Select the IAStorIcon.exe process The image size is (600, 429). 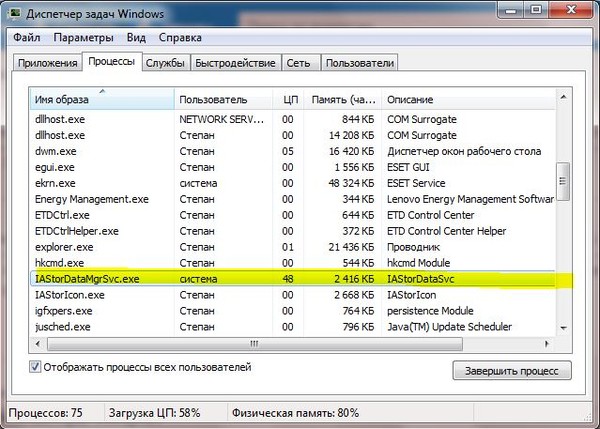coord(292,295)
